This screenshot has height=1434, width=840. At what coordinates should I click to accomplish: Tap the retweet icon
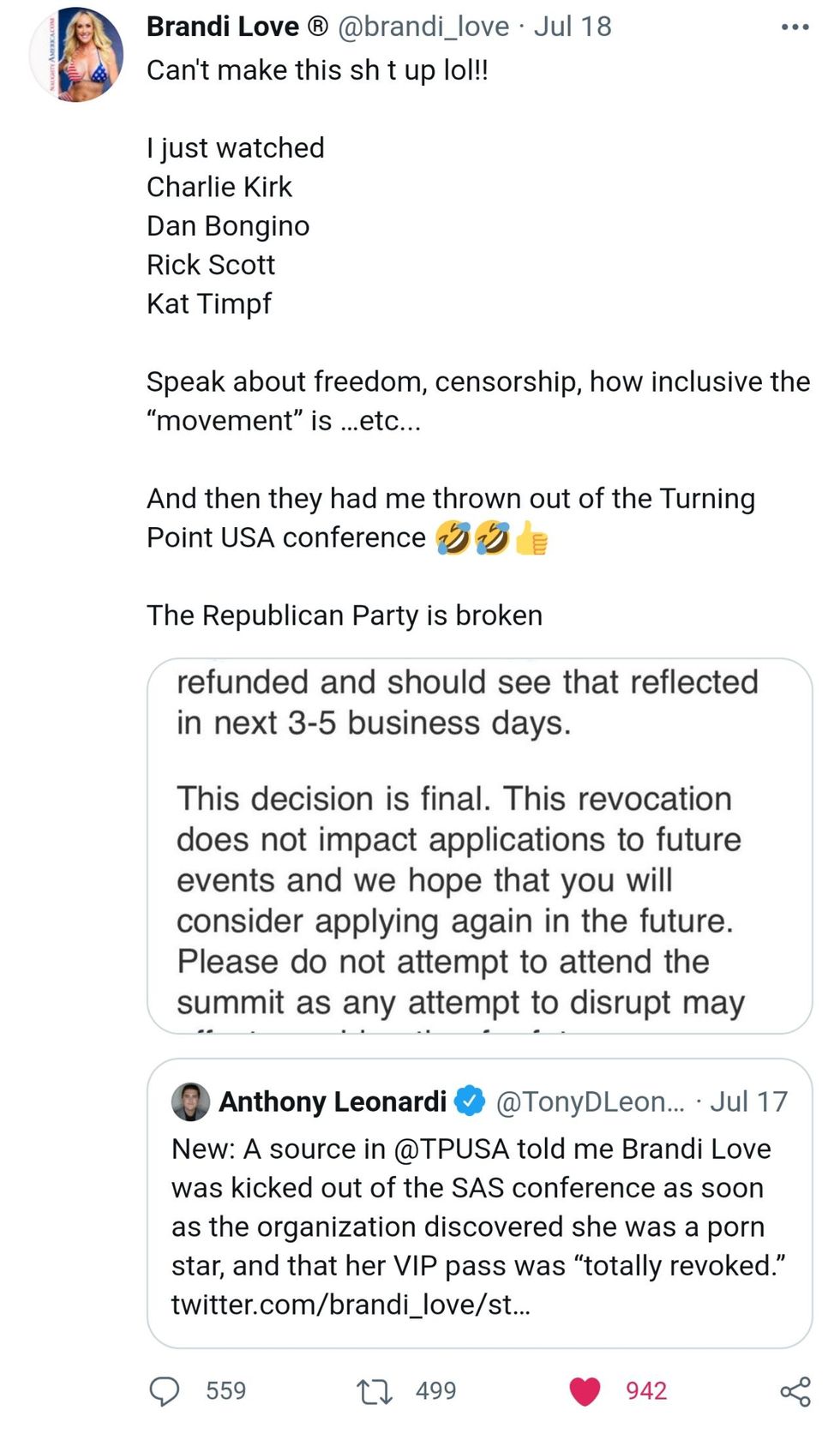pyautogui.click(x=375, y=1390)
